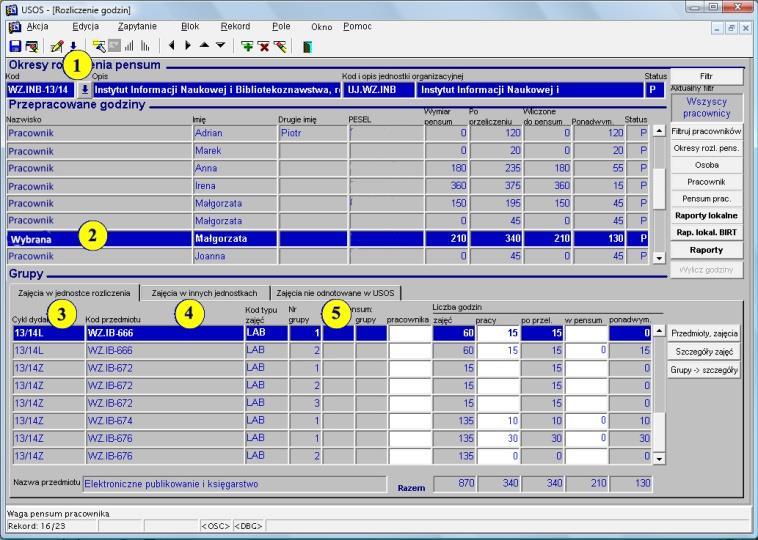Click the employee list scrollbar thumb

point(659,189)
